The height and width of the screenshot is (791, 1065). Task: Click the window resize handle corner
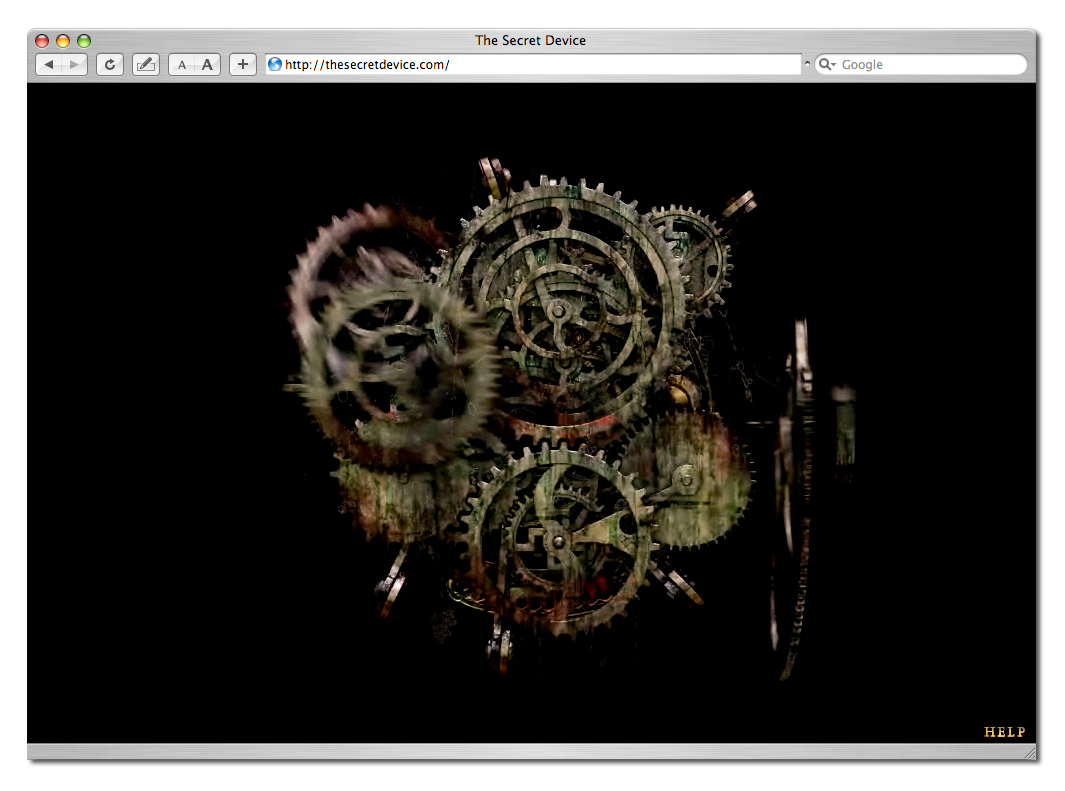click(x=1029, y=752)
